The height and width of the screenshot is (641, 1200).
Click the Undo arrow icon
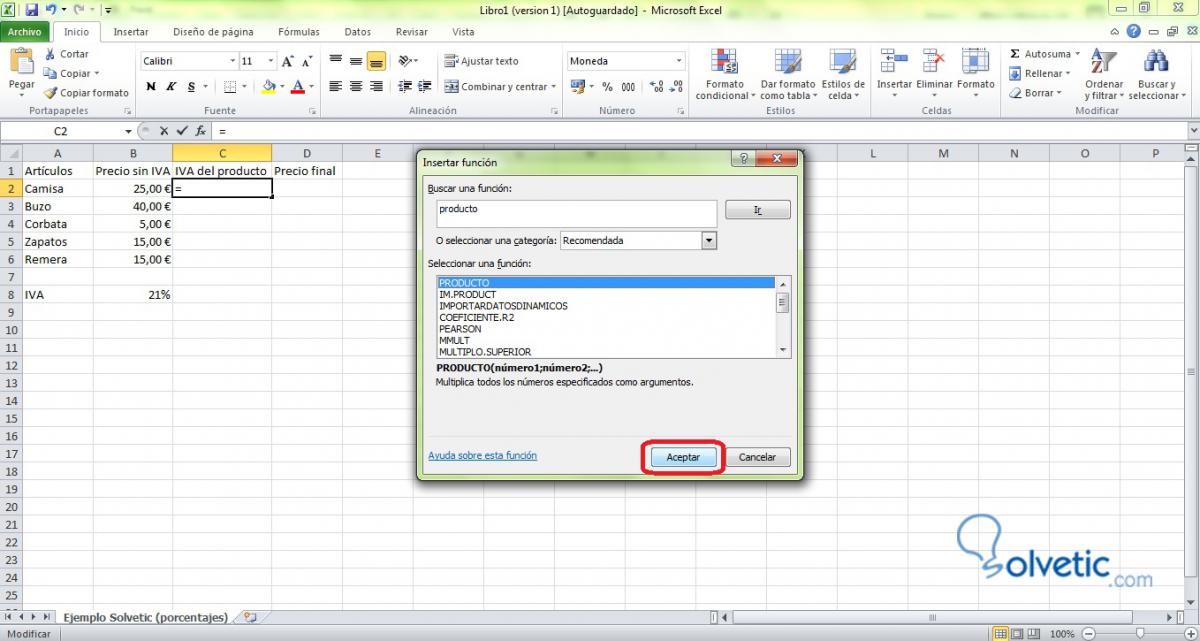tap(50, 10)
